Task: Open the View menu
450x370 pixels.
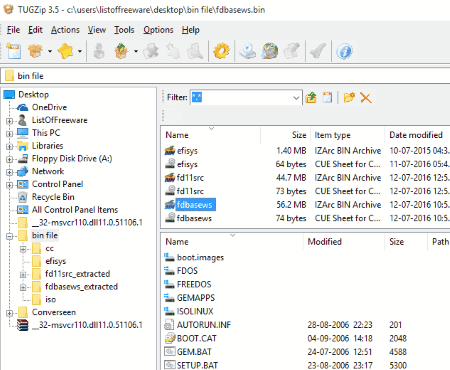Action: point(97,30)
